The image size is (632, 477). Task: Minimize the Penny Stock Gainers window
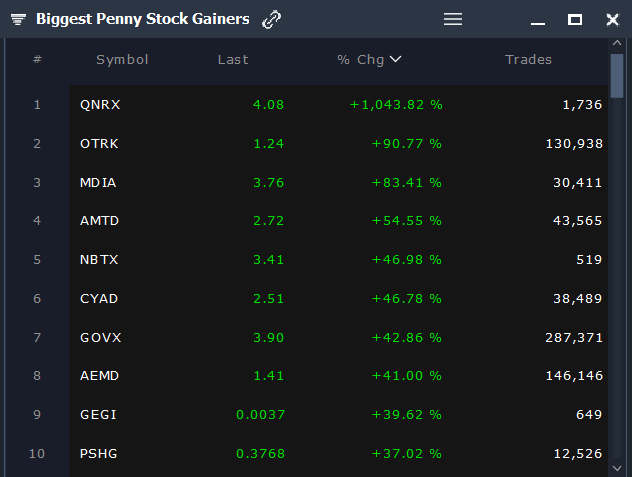[538, 20]
